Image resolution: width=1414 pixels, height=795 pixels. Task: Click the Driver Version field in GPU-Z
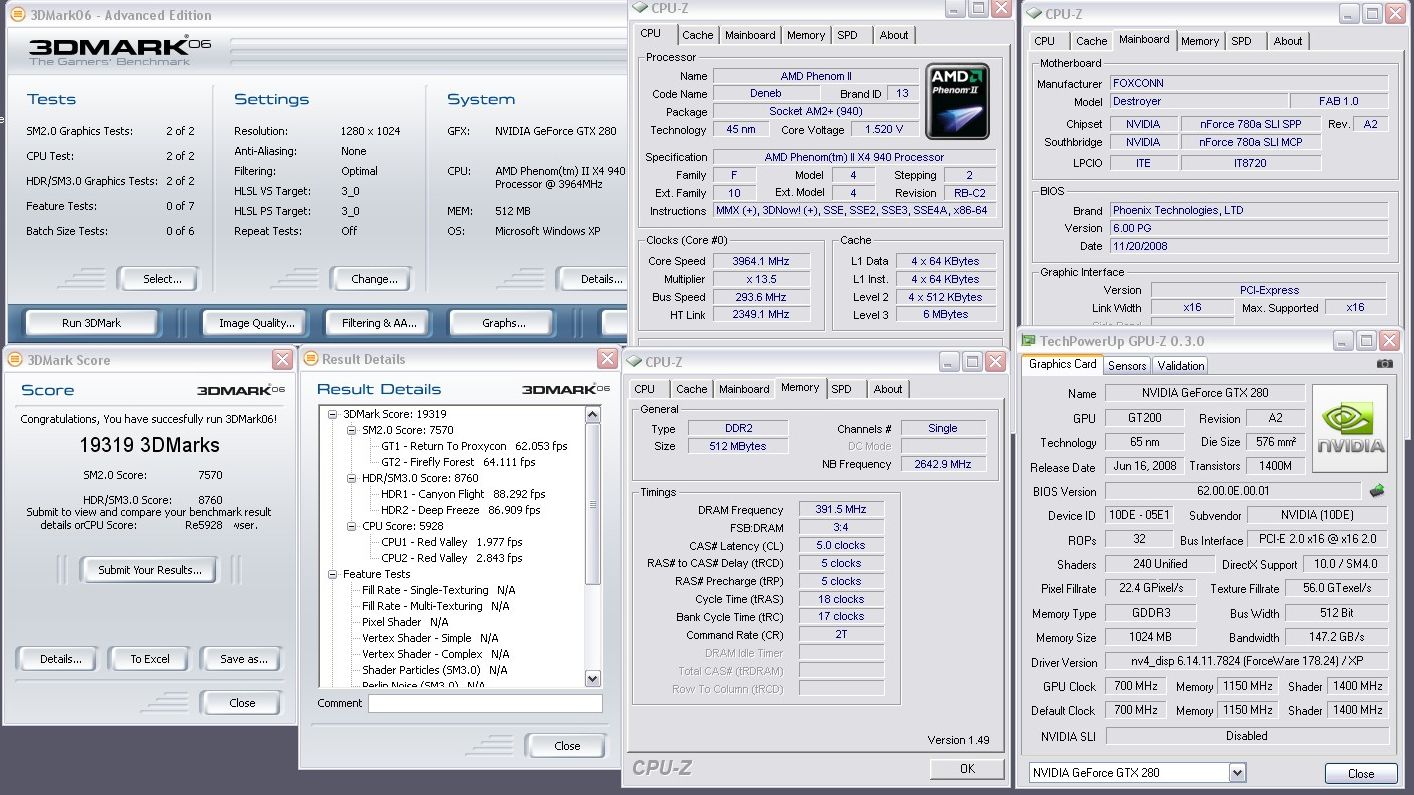1246,661
